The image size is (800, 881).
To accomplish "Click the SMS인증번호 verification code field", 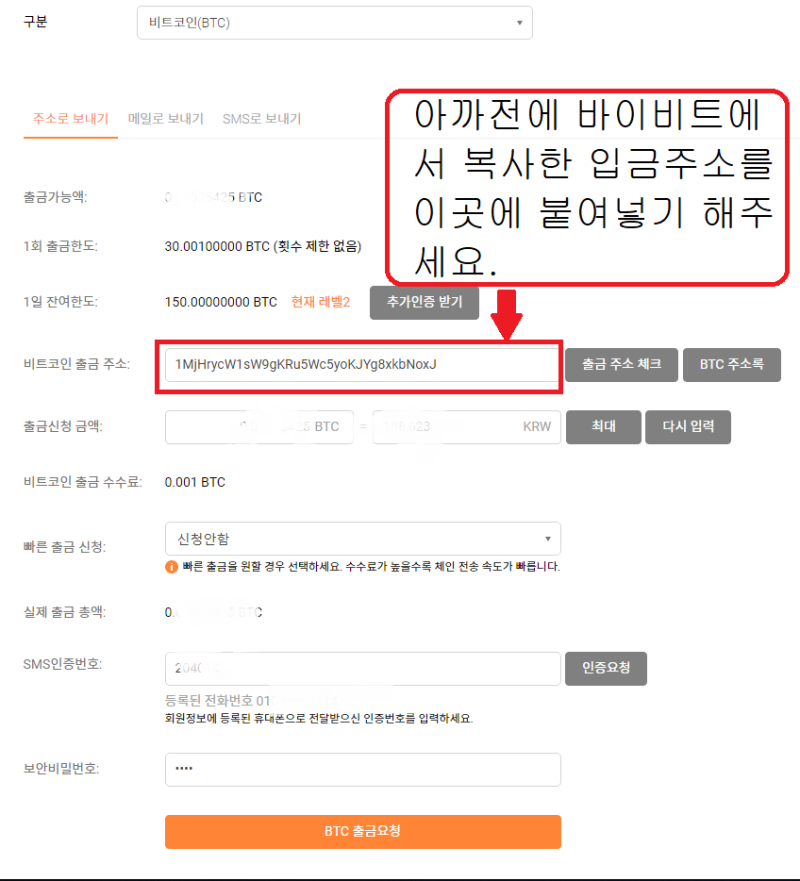I will tap(362, 668).
